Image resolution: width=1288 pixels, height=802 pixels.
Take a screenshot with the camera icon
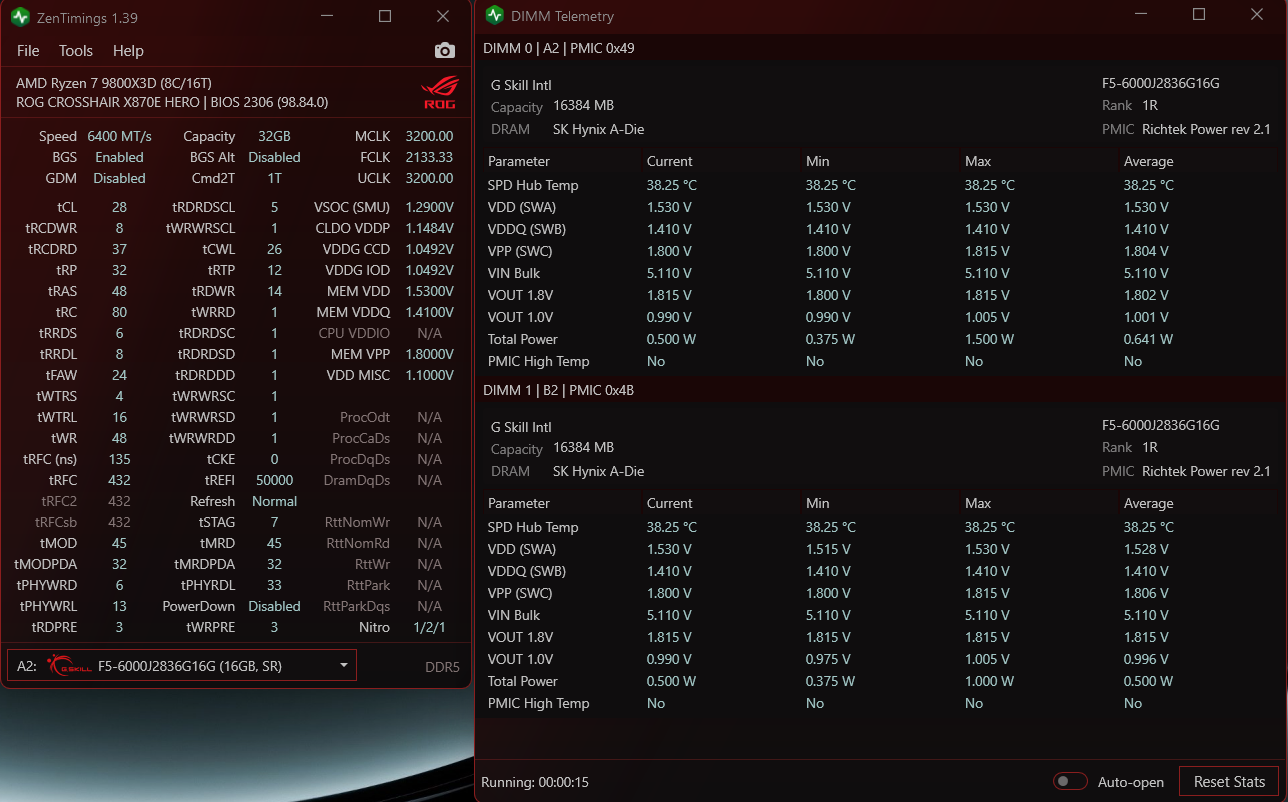tap(444, 50)
